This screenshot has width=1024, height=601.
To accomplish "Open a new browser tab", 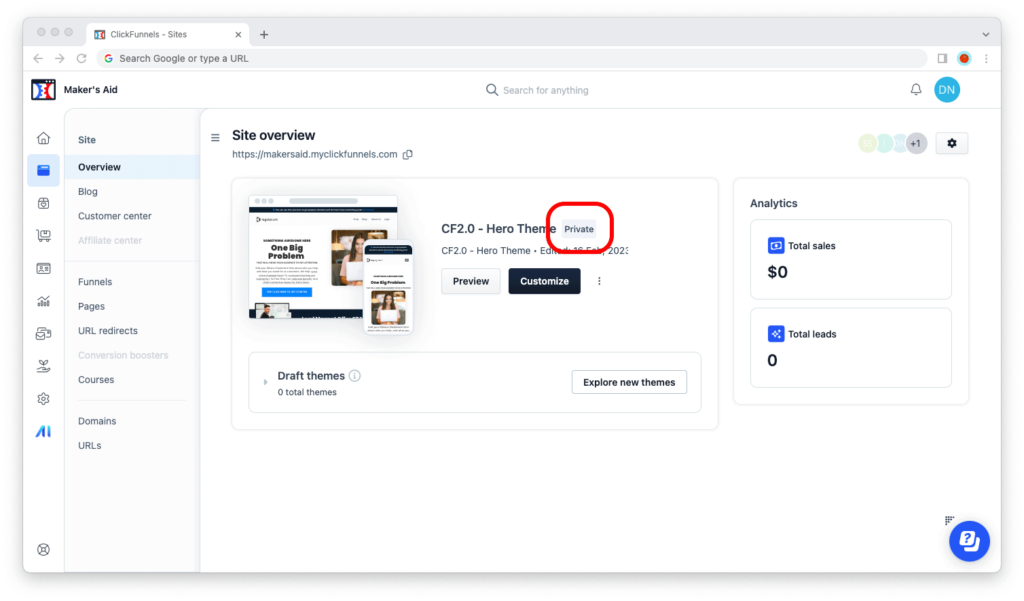I will (x=264, y=35).
